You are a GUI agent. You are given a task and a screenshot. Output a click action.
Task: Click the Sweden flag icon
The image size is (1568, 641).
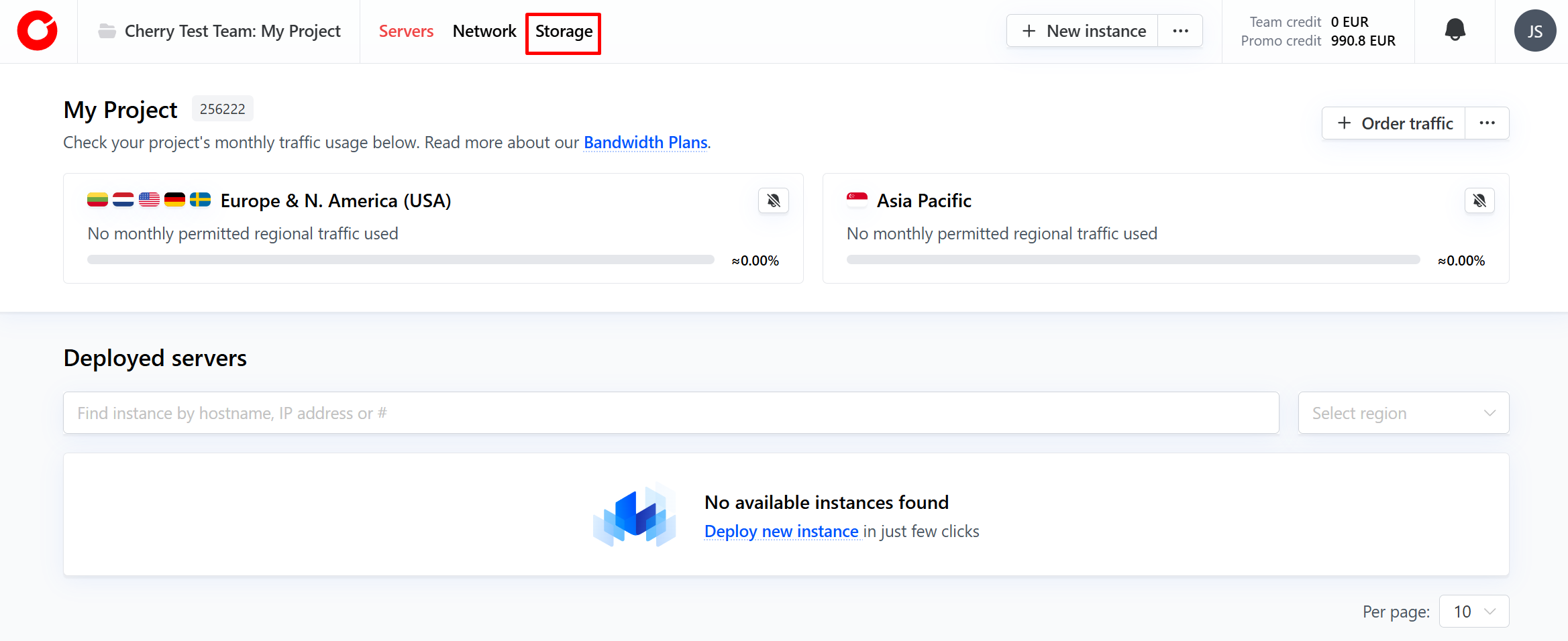point(200,200)
